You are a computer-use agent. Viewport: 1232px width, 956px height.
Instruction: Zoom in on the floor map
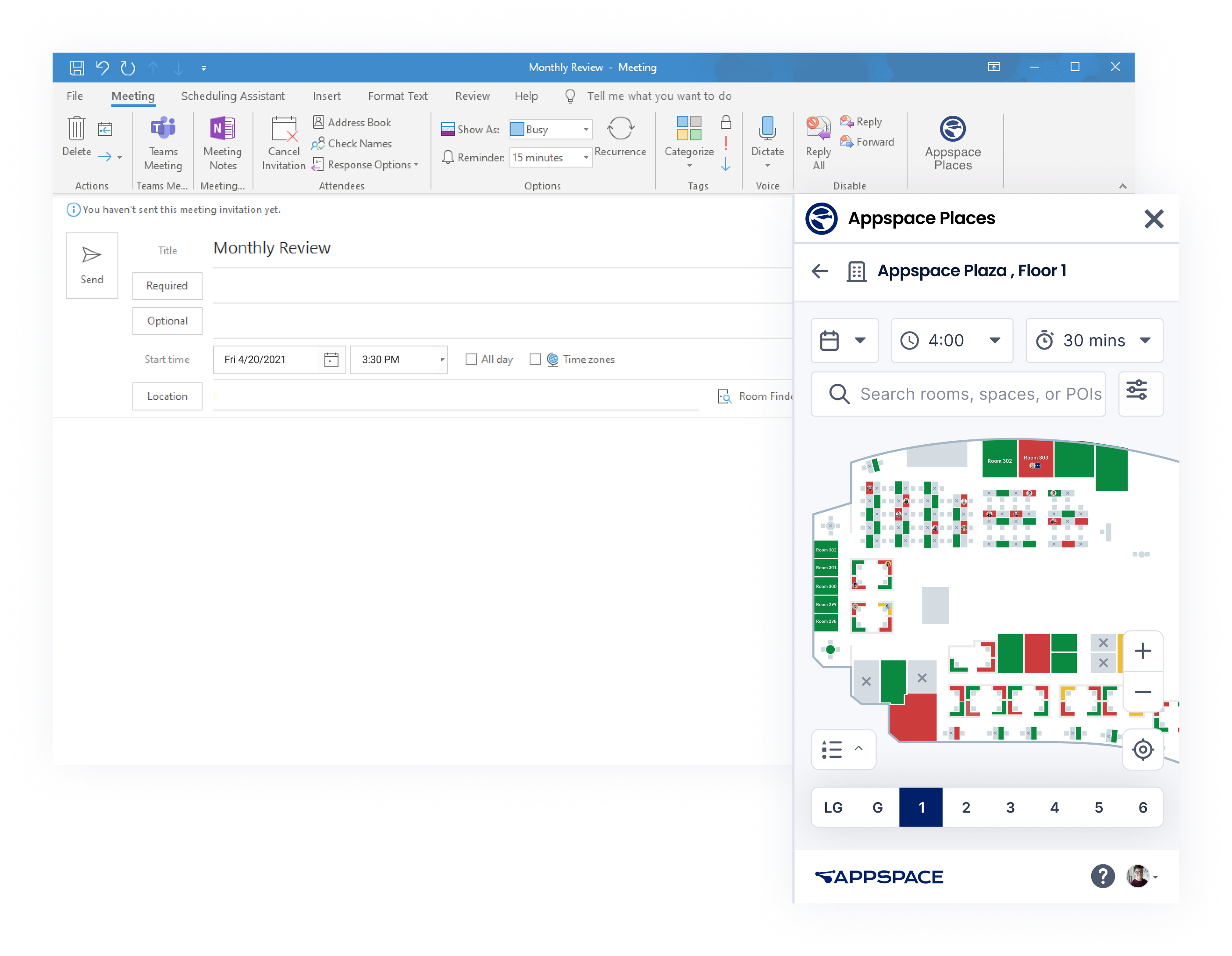point(1143,651)
